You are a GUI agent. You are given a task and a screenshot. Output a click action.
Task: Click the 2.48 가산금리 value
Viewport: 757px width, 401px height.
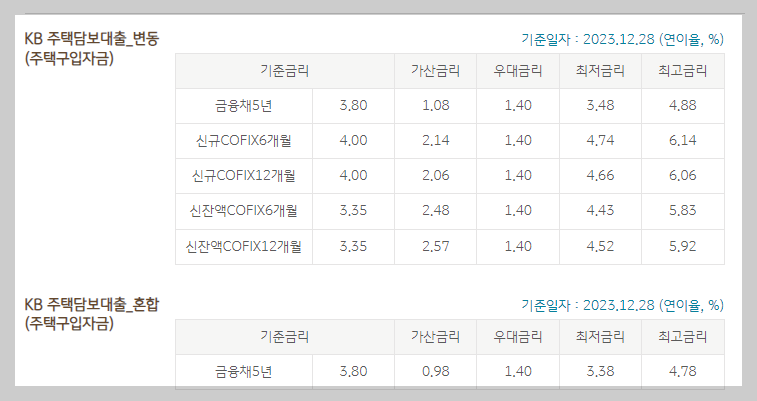pyautogui.click(x=435, y=210)
